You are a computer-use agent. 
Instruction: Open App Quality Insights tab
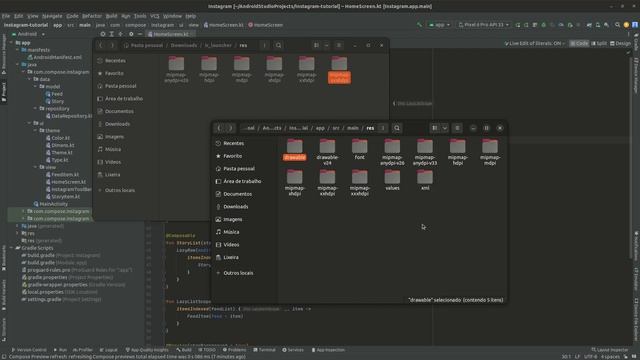147,350
